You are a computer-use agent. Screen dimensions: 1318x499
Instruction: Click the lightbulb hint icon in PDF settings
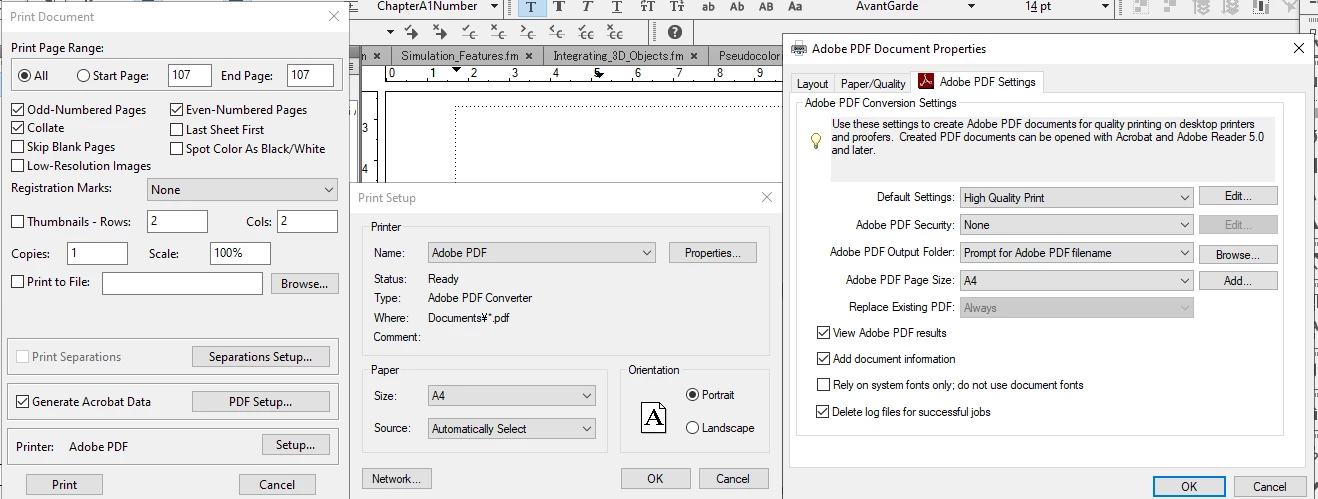(x=816, y=141)
